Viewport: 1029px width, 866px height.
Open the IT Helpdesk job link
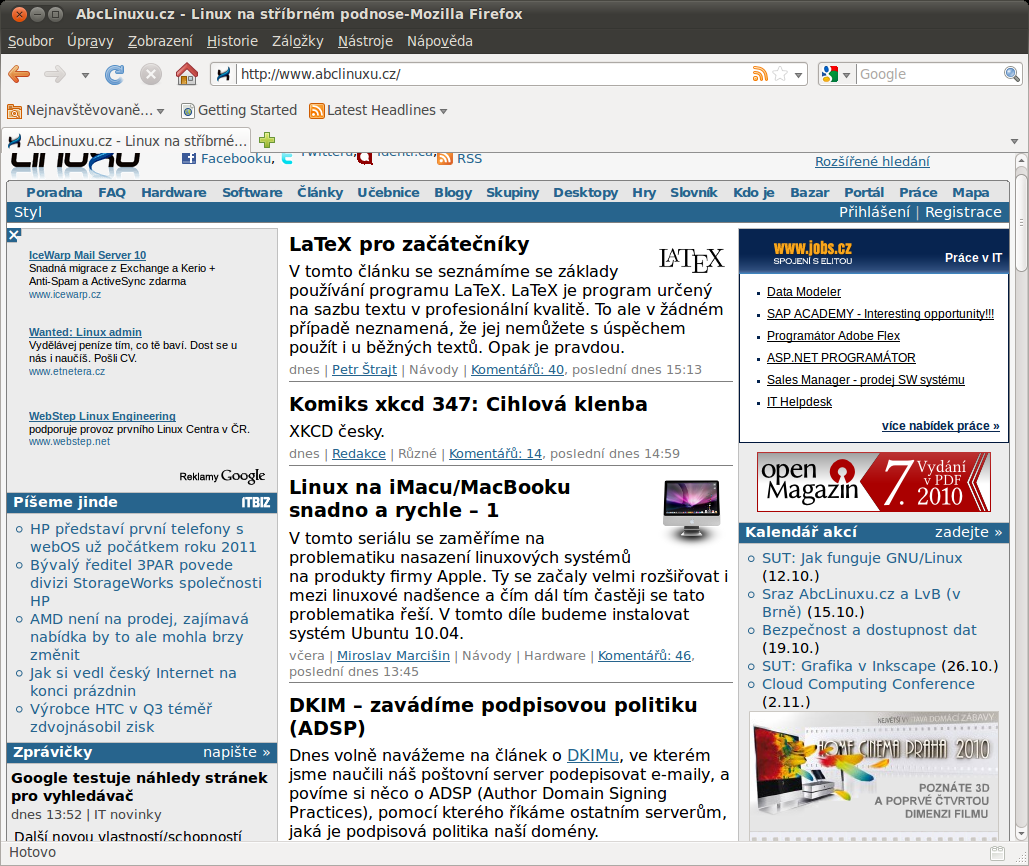tap(799, 402)
